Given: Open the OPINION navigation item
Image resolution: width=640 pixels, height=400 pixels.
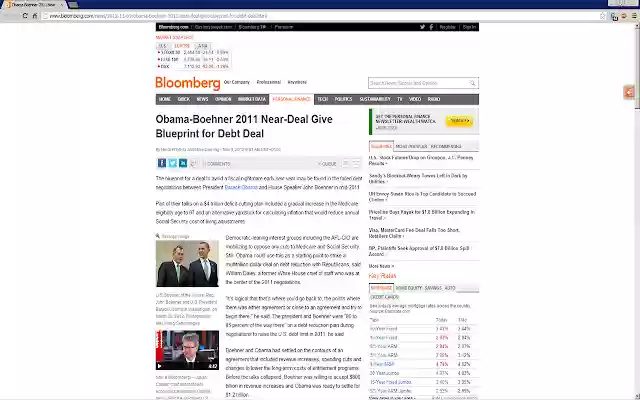Looking at the screenshot, I should point(223,99).
